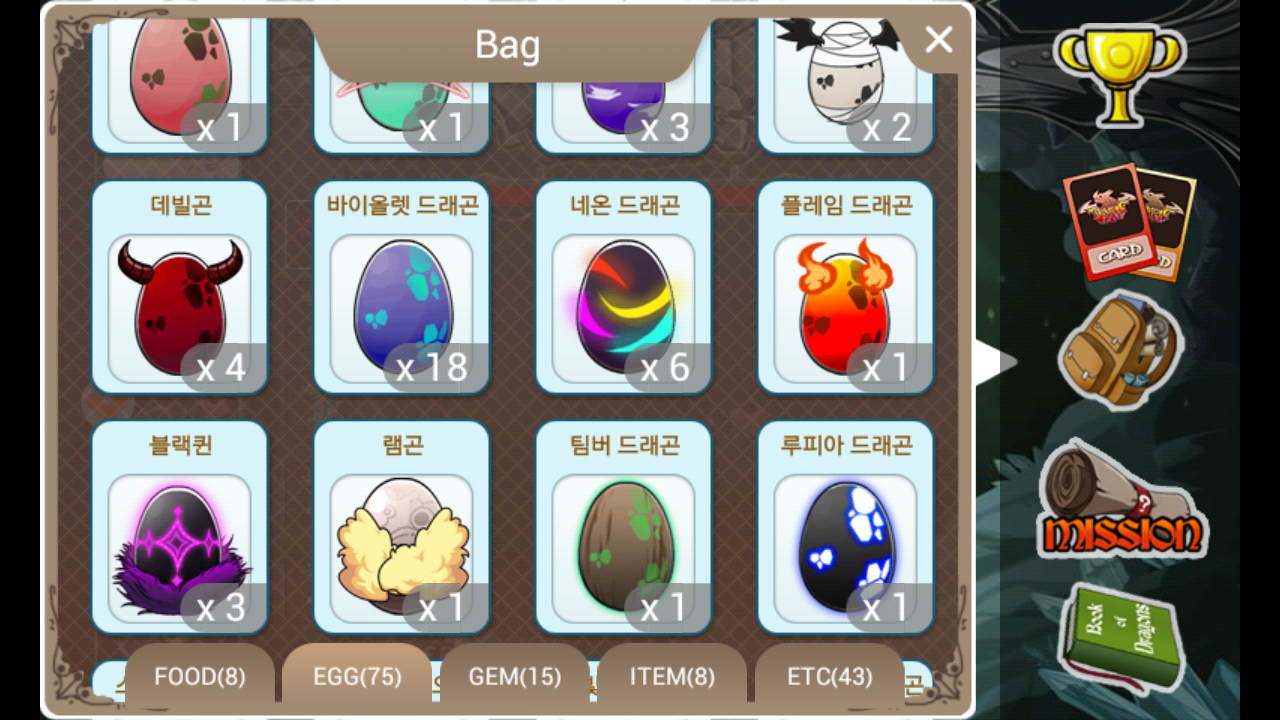Open the Mission scroll icon
The image size is (1280, 720).
pos(1121,500)
